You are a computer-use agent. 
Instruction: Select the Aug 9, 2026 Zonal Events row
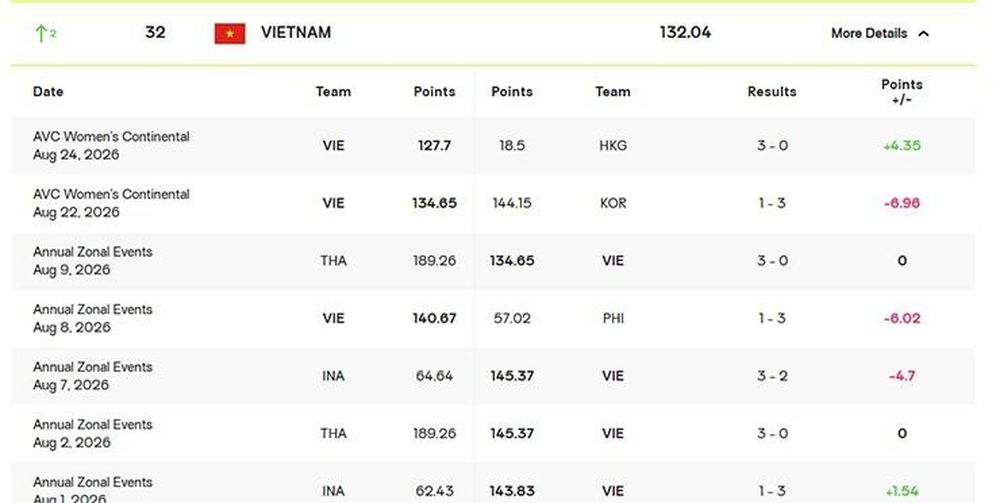pos(493,261)
